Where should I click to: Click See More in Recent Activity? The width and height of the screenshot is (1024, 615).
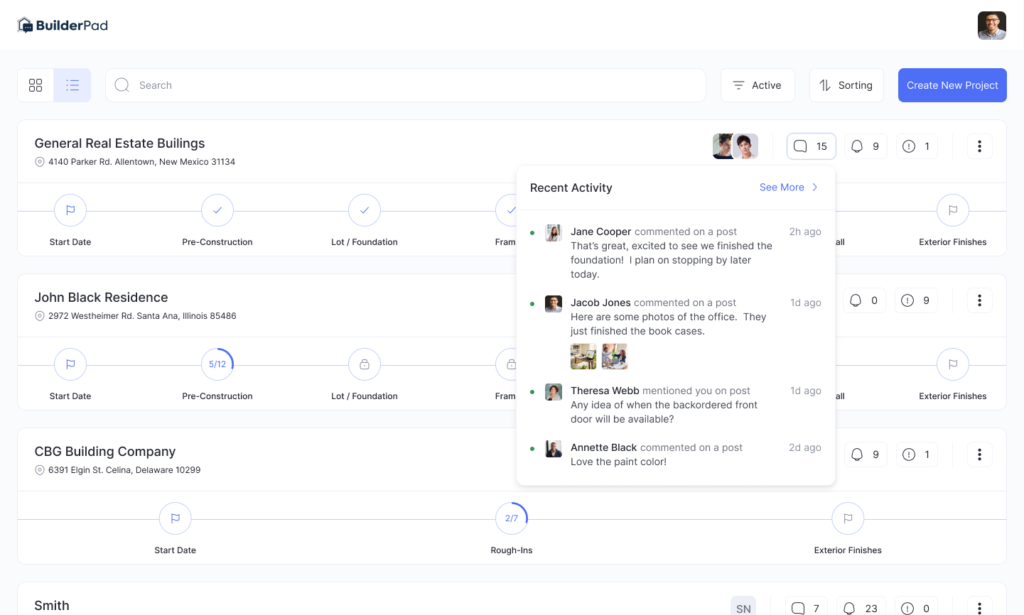pyautogui.click(x=788, y=187)
